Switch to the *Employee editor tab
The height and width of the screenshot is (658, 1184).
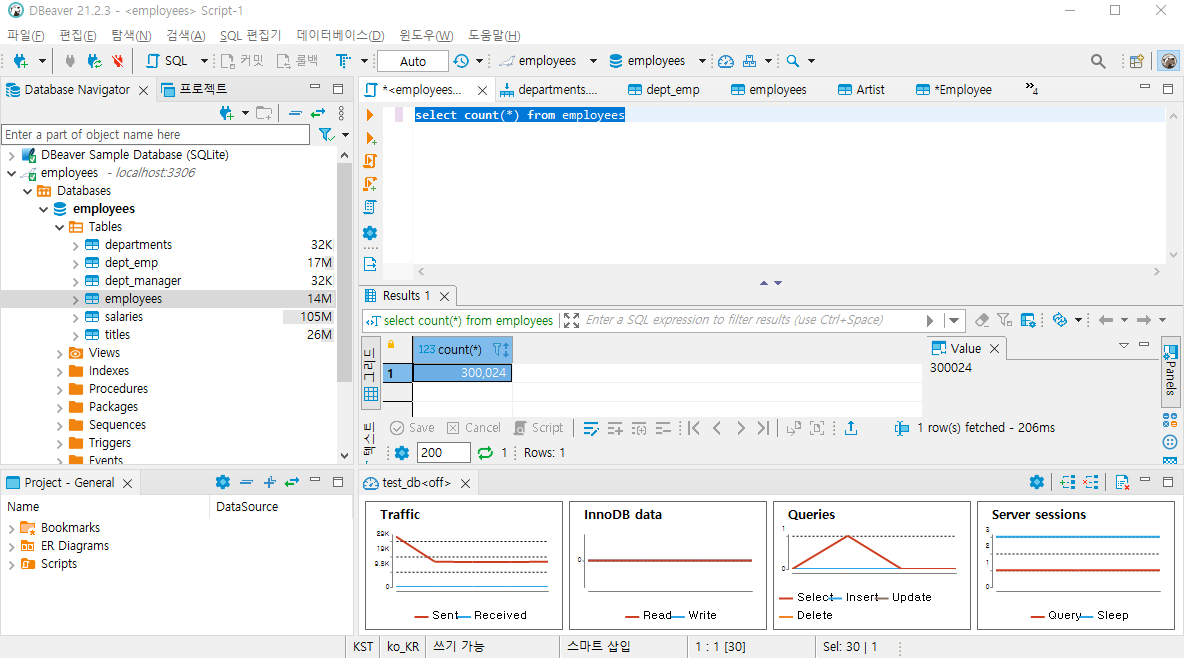(954, 90)
